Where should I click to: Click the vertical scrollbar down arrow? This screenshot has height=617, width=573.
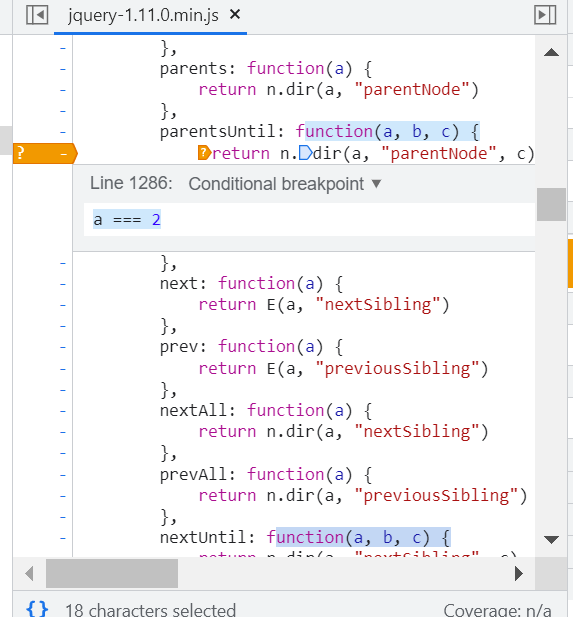551,539
